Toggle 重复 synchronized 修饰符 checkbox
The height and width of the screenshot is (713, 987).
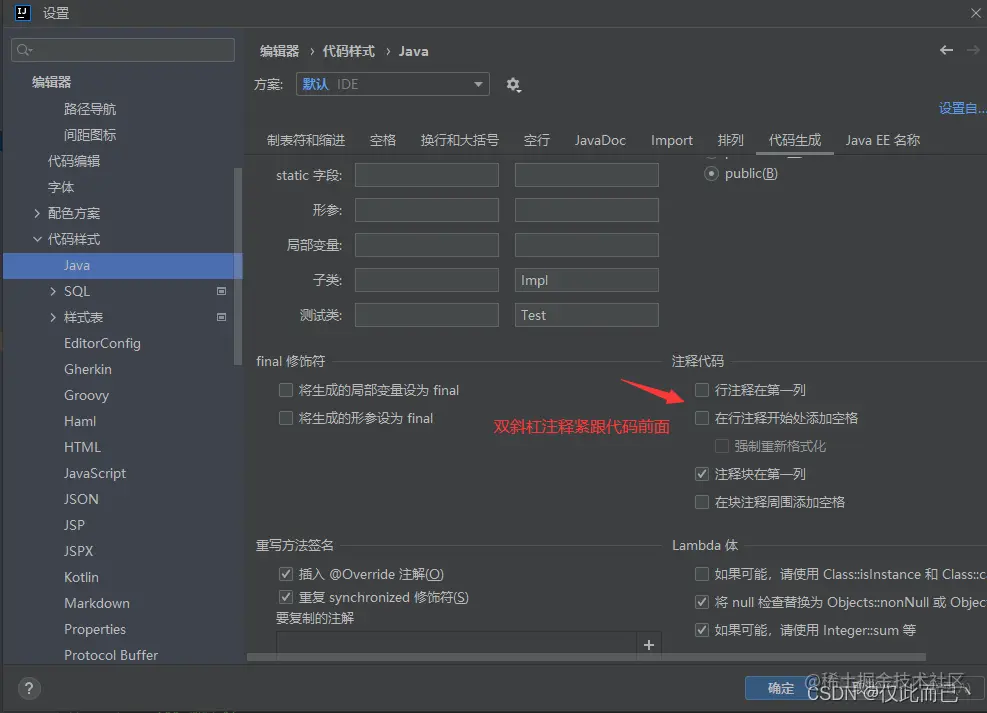pyautogui.click(x=286, y=597)
